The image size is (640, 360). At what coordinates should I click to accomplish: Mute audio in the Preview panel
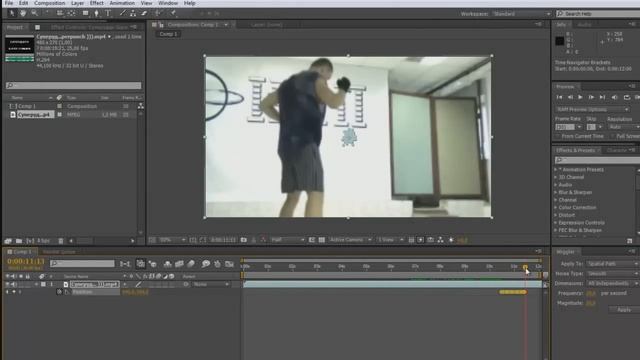615,97
